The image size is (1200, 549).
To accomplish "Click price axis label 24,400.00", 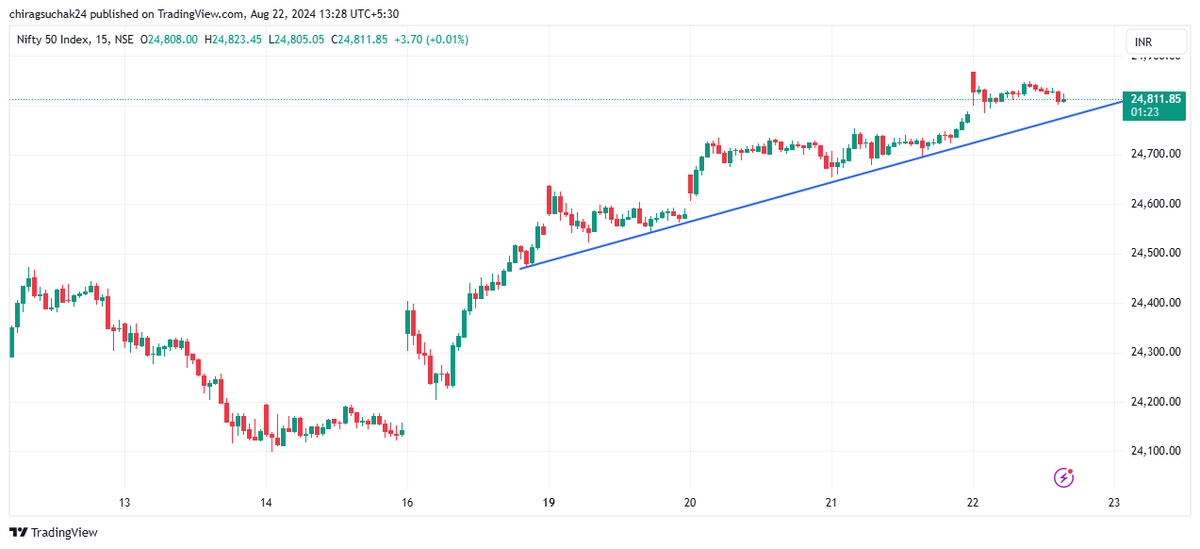I will (1155, 303).
